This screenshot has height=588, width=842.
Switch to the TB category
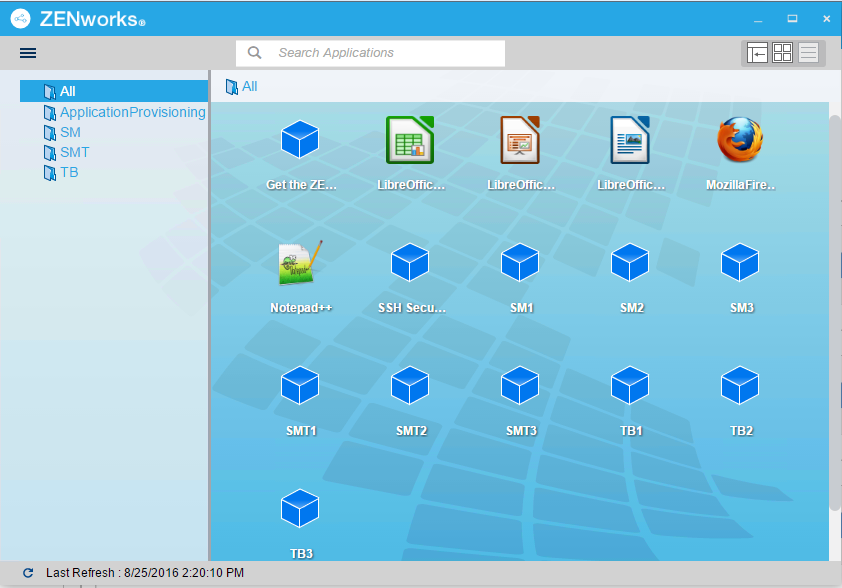[69, 172]
